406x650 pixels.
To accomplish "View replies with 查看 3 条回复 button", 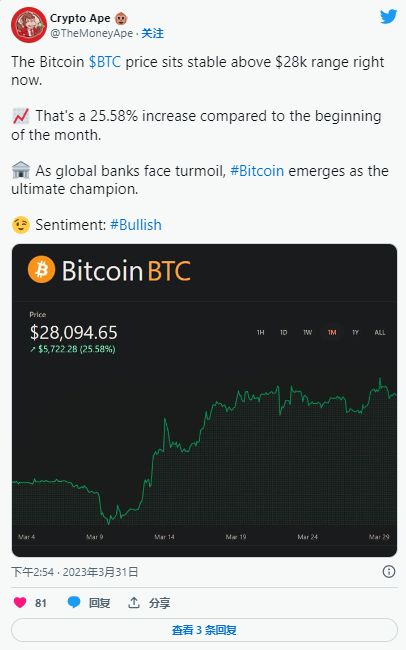I will coord(204,630).
